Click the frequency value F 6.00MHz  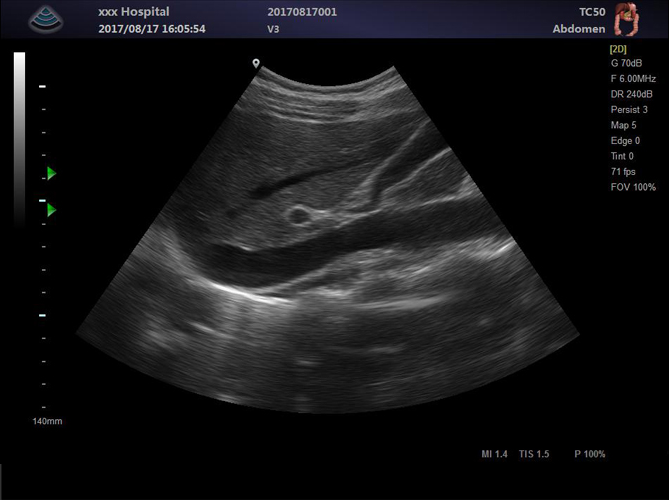633,78
